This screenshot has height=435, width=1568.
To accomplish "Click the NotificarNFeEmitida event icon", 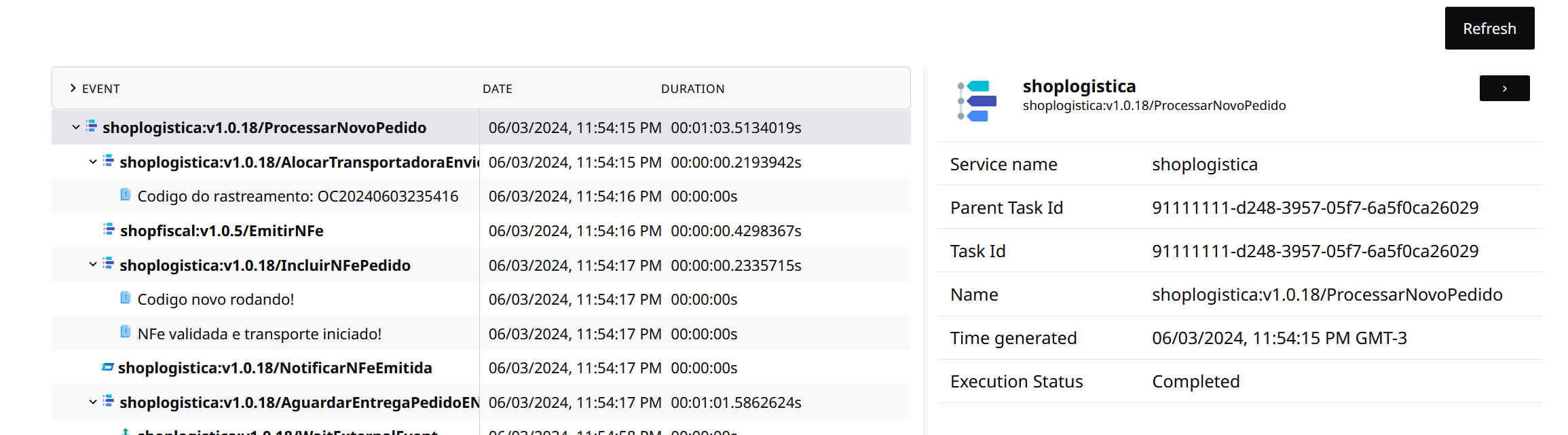I will click(107, 367).
